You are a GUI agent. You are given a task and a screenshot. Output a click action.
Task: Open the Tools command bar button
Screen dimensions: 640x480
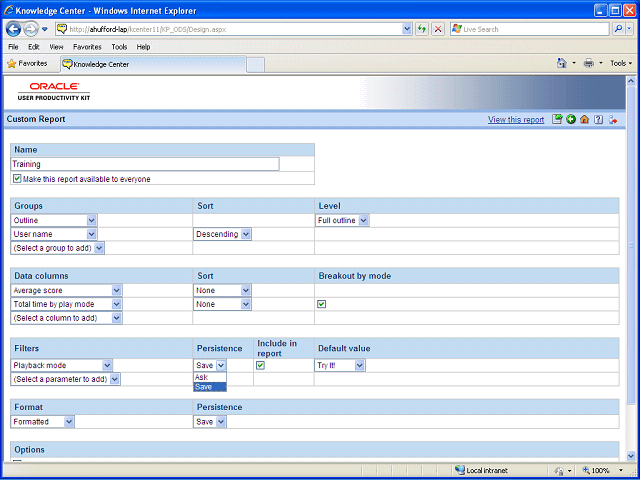tap(621, 63)
